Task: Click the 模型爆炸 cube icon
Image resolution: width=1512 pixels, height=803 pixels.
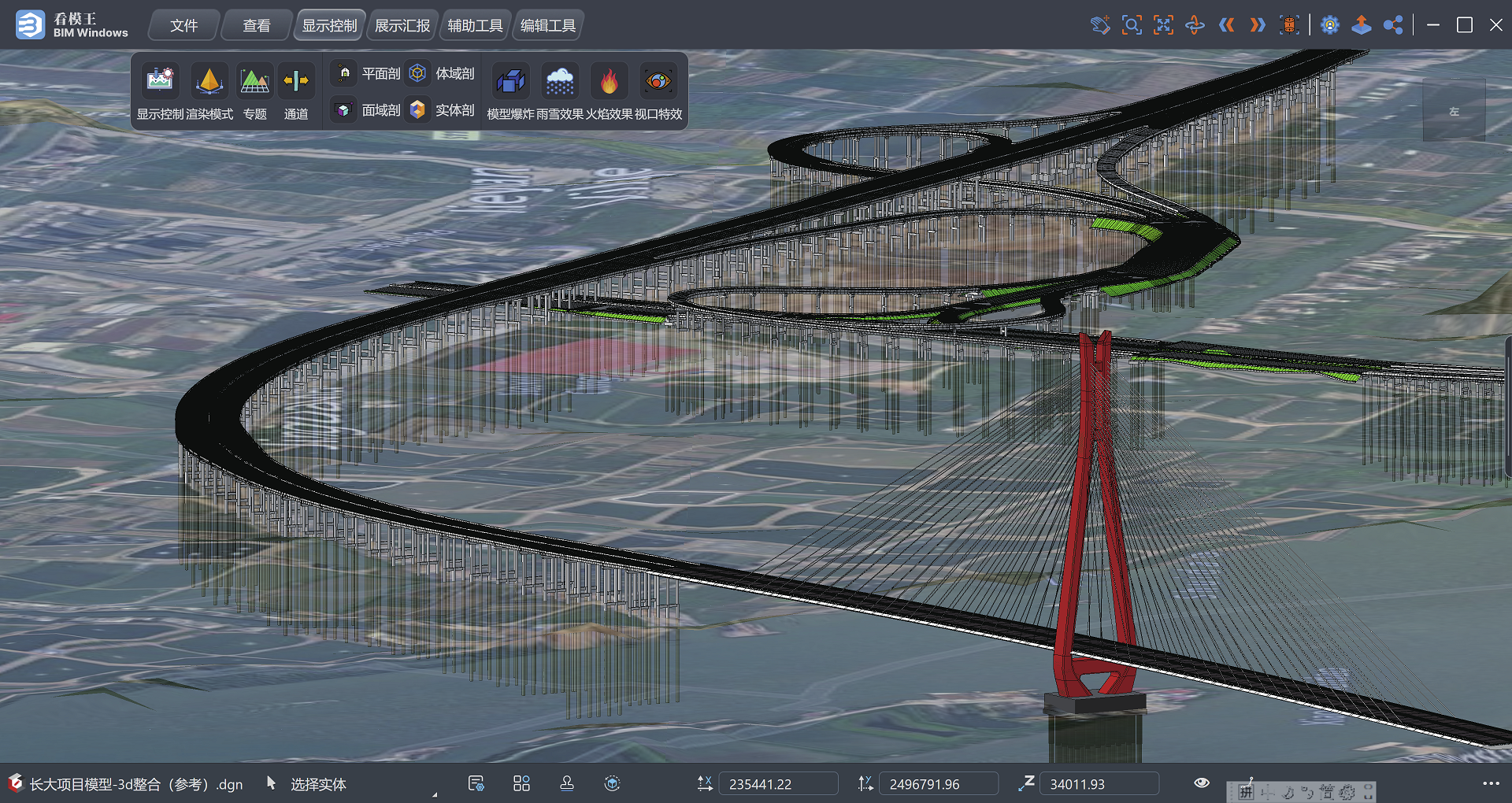Action: 510,81
